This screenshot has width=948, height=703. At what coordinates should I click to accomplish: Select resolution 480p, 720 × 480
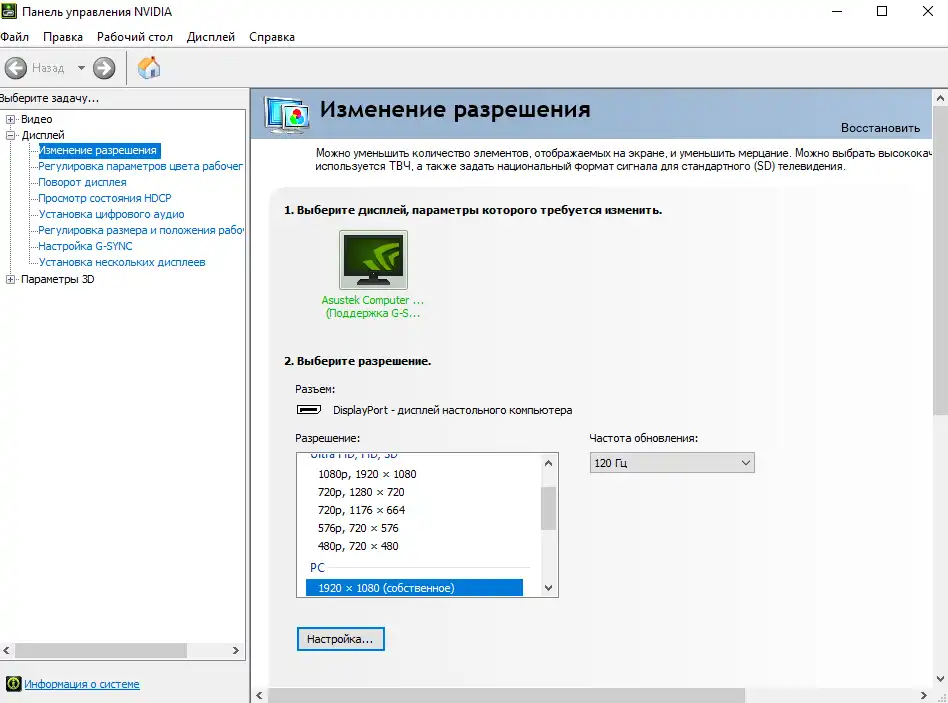358,546
